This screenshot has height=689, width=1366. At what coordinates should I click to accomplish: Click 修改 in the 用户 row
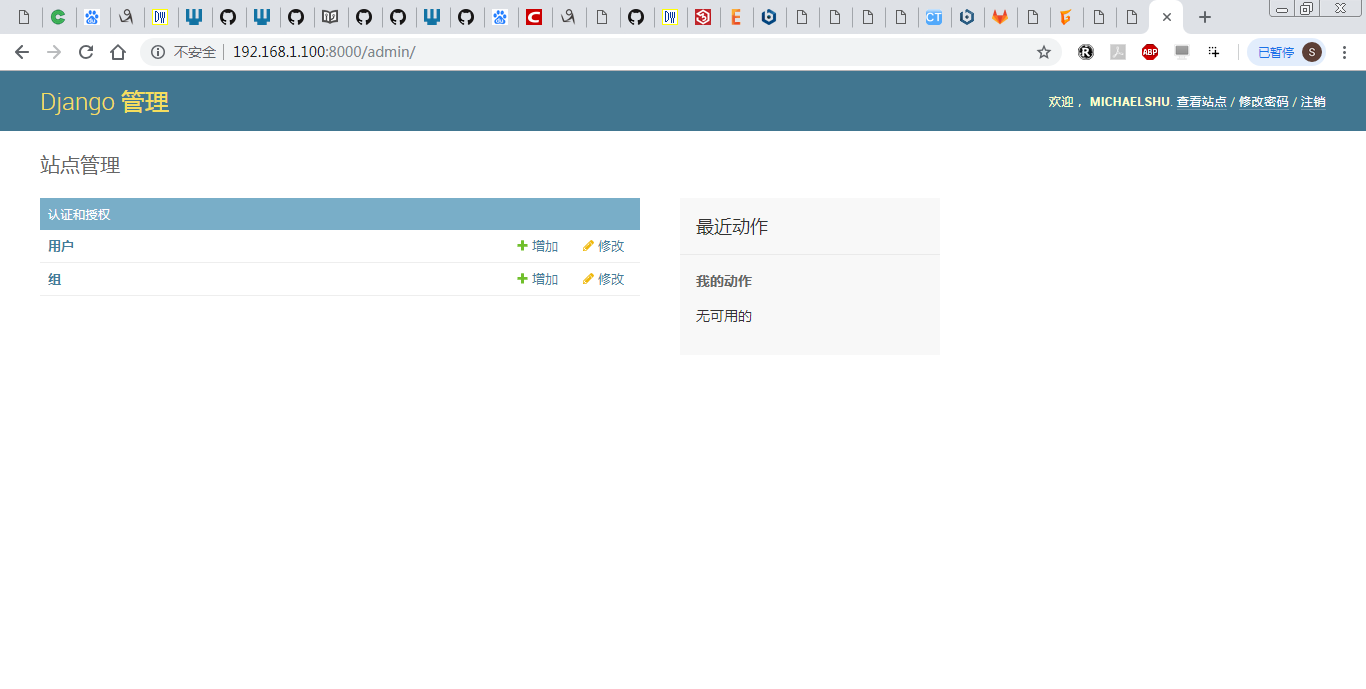point(604,246)
